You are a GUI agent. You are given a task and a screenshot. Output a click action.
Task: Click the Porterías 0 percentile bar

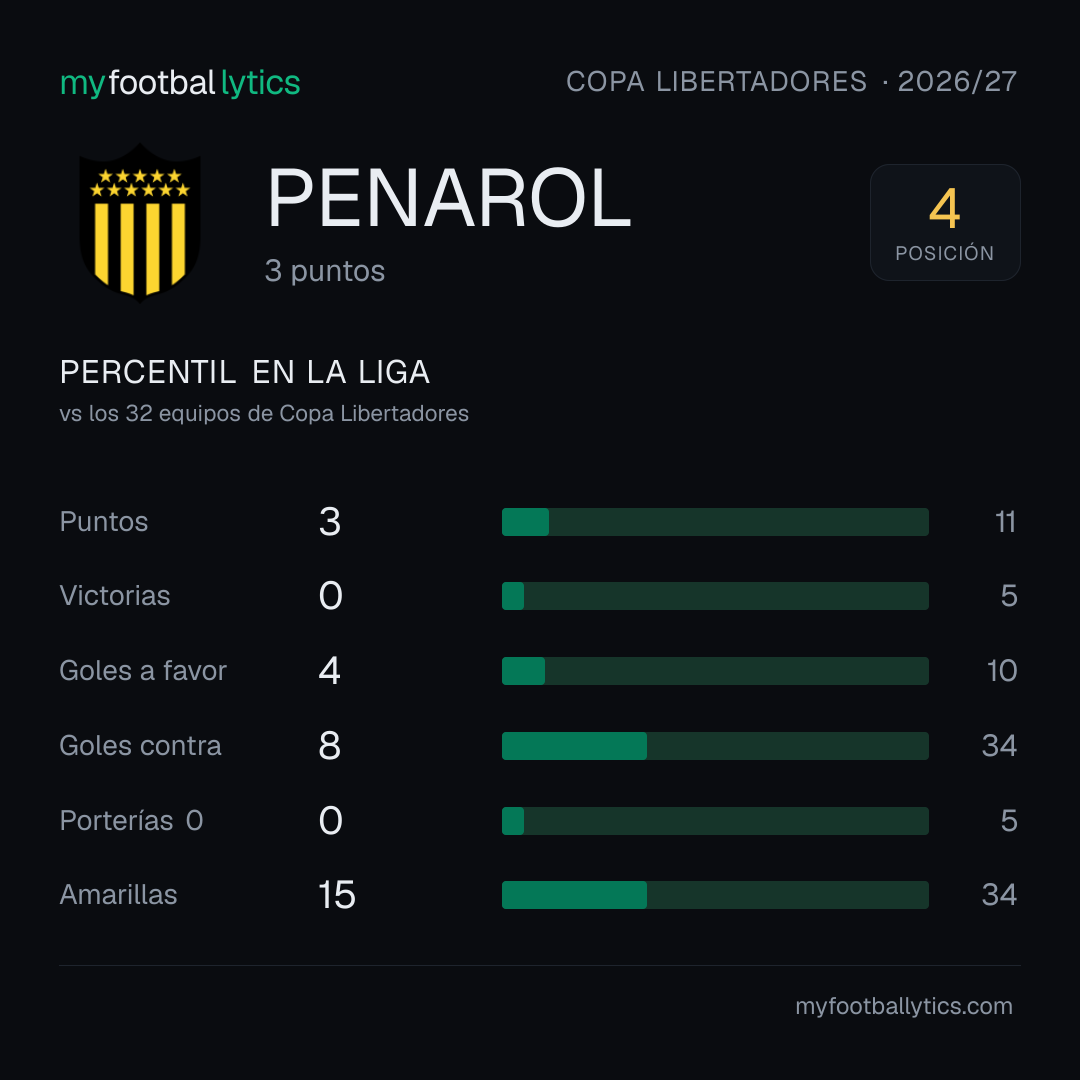coord(715,821)
